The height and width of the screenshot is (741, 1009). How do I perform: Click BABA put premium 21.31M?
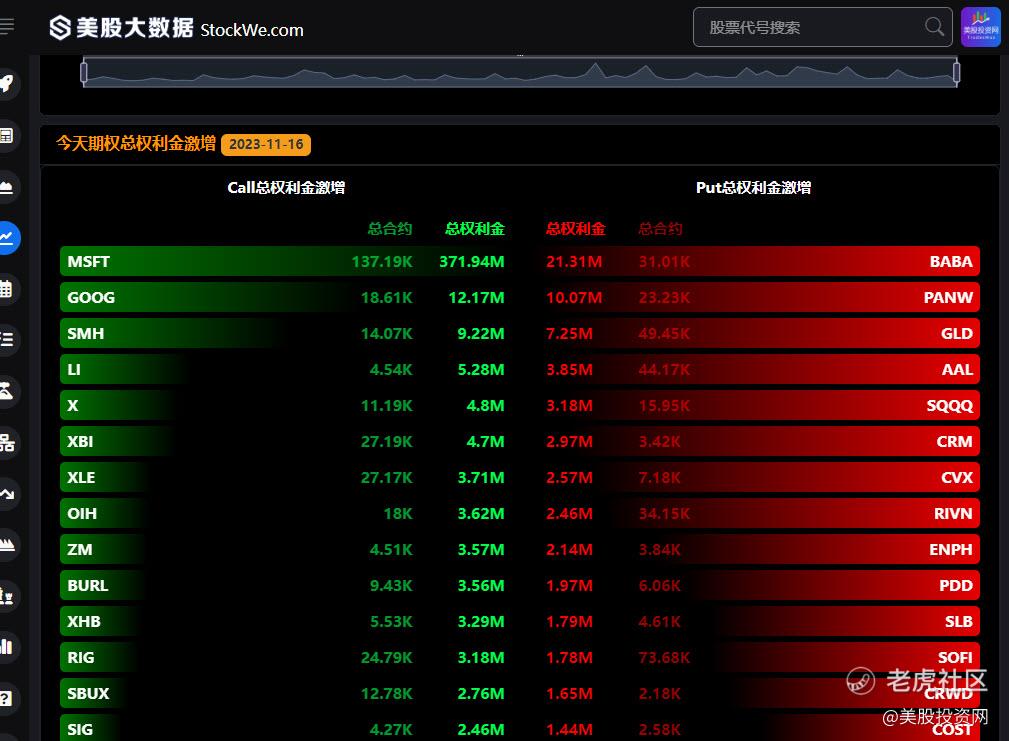tap(574, 262)
